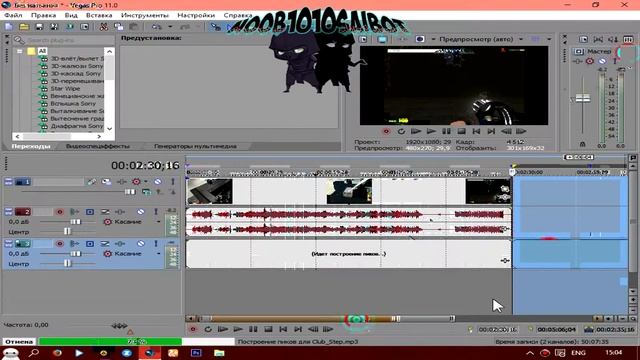
Task: Click the Copy icon in the toolbar
Action: (x=119, y=27)
